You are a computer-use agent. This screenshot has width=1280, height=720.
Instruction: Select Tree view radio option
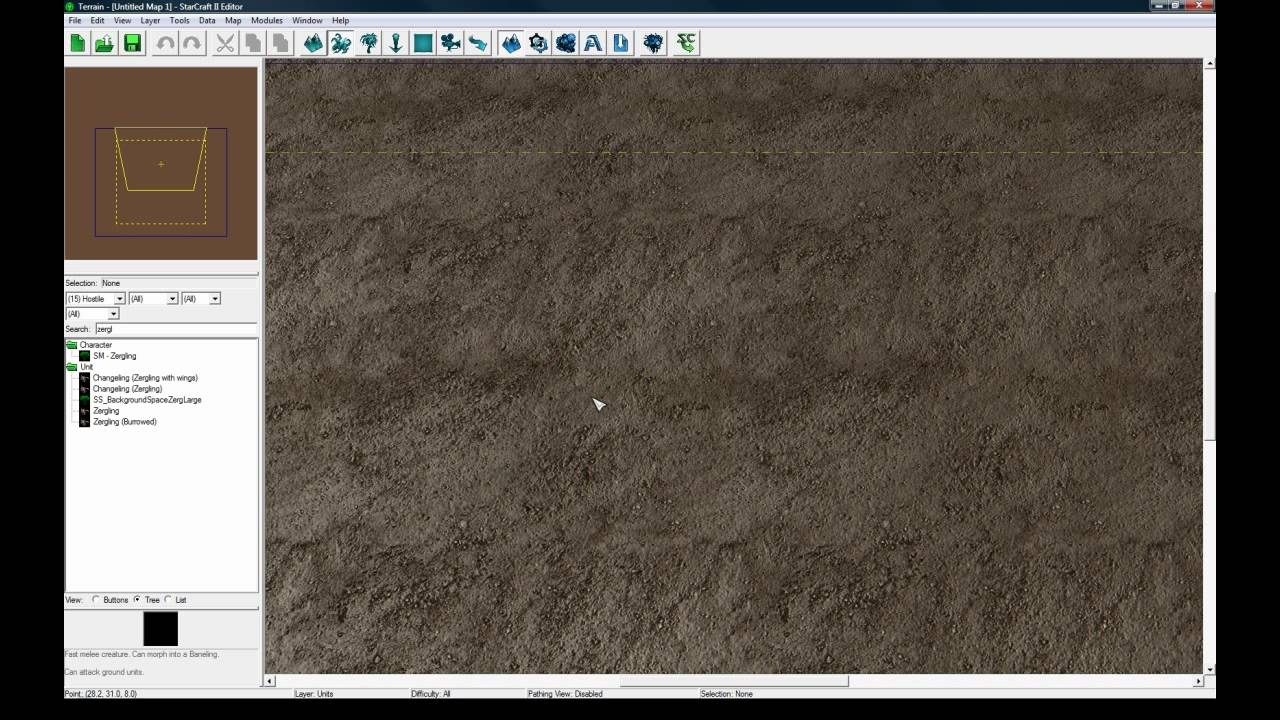137,600
